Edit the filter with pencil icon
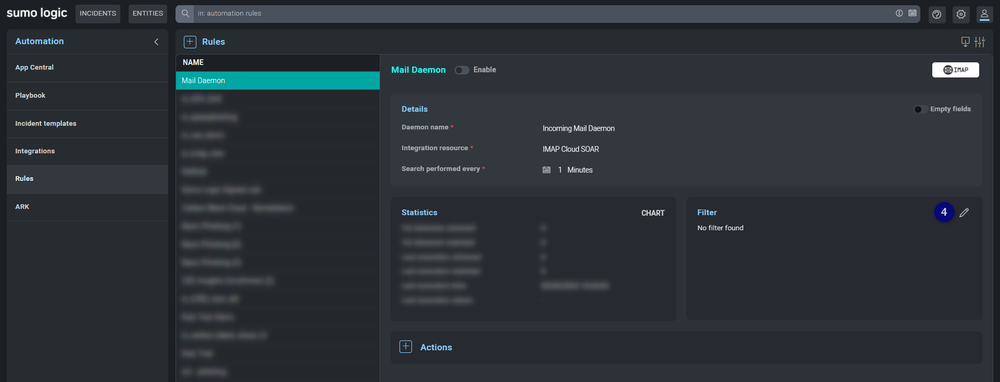 pos(964,213)
